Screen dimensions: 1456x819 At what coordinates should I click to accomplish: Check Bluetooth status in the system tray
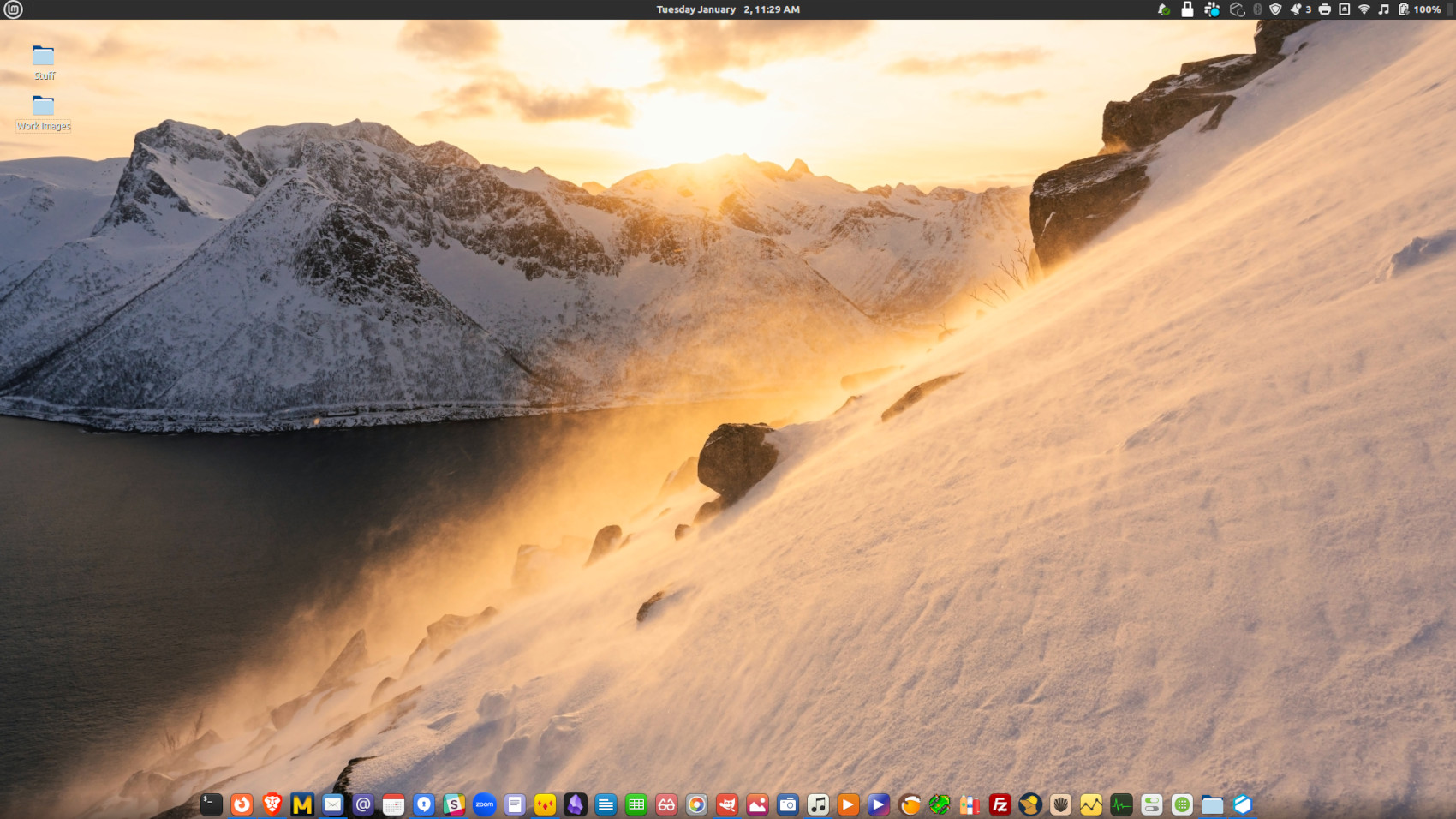pyautogui.click(x=1256, y=9)
